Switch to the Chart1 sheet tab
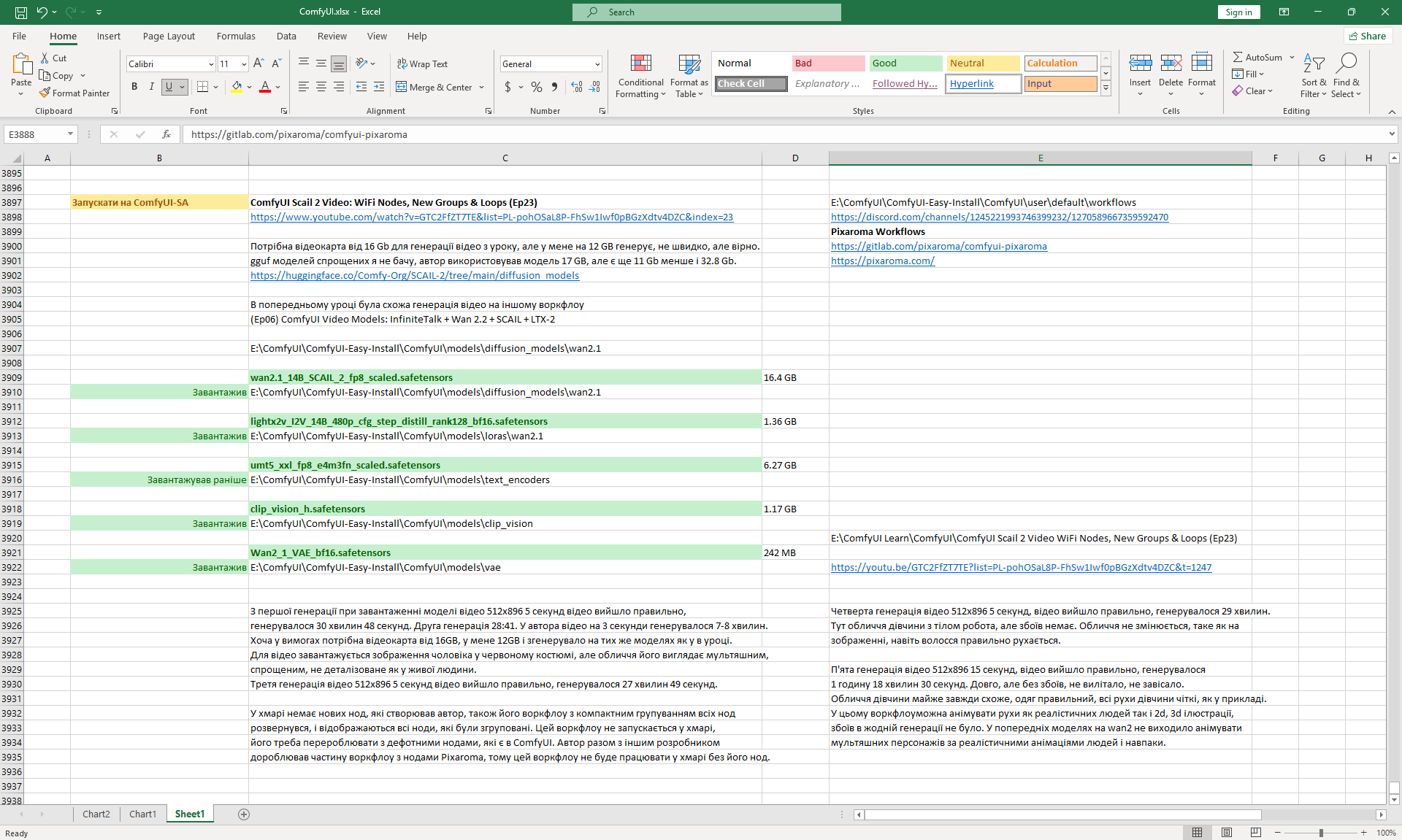Viewport: 1402px width, 840px height. 142,814
